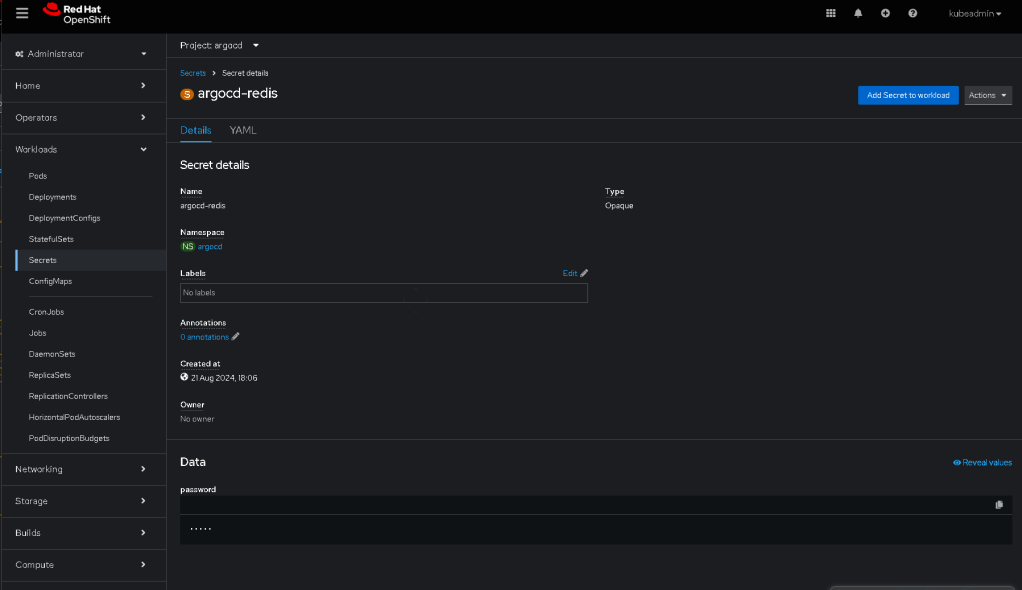Open ConfigMaps in sidebar
The width and height of the screenshot is (1022, 590).
click(x=50, y=281)
